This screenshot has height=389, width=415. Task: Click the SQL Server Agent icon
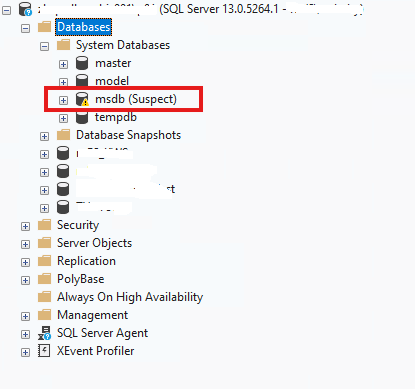coord(44,333)
